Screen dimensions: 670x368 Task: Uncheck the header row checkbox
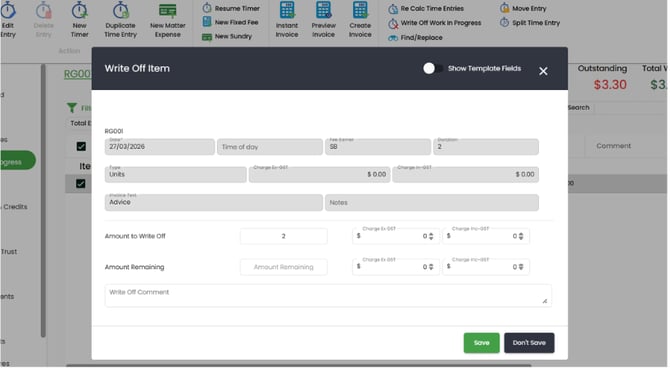(81, 146)
